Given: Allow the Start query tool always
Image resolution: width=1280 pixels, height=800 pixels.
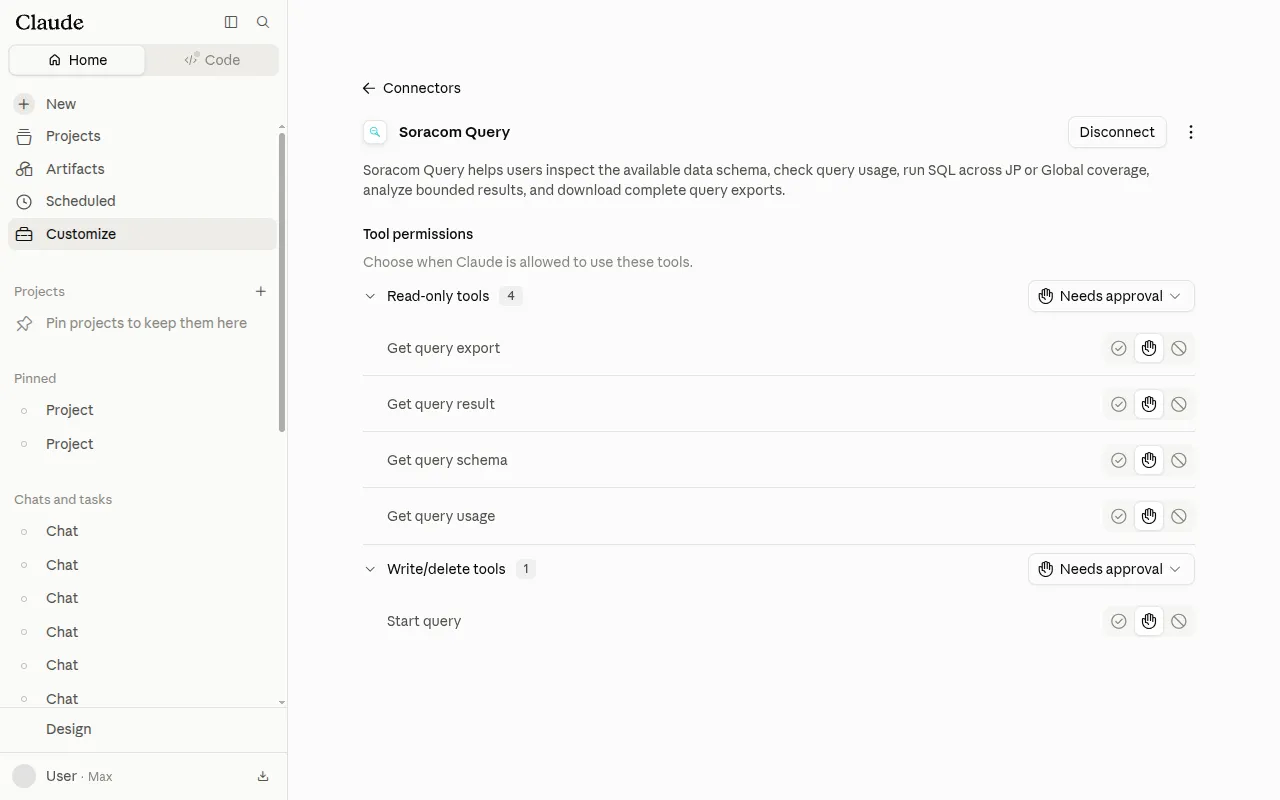Looking at the screenshot, I should click(1119, 621).
